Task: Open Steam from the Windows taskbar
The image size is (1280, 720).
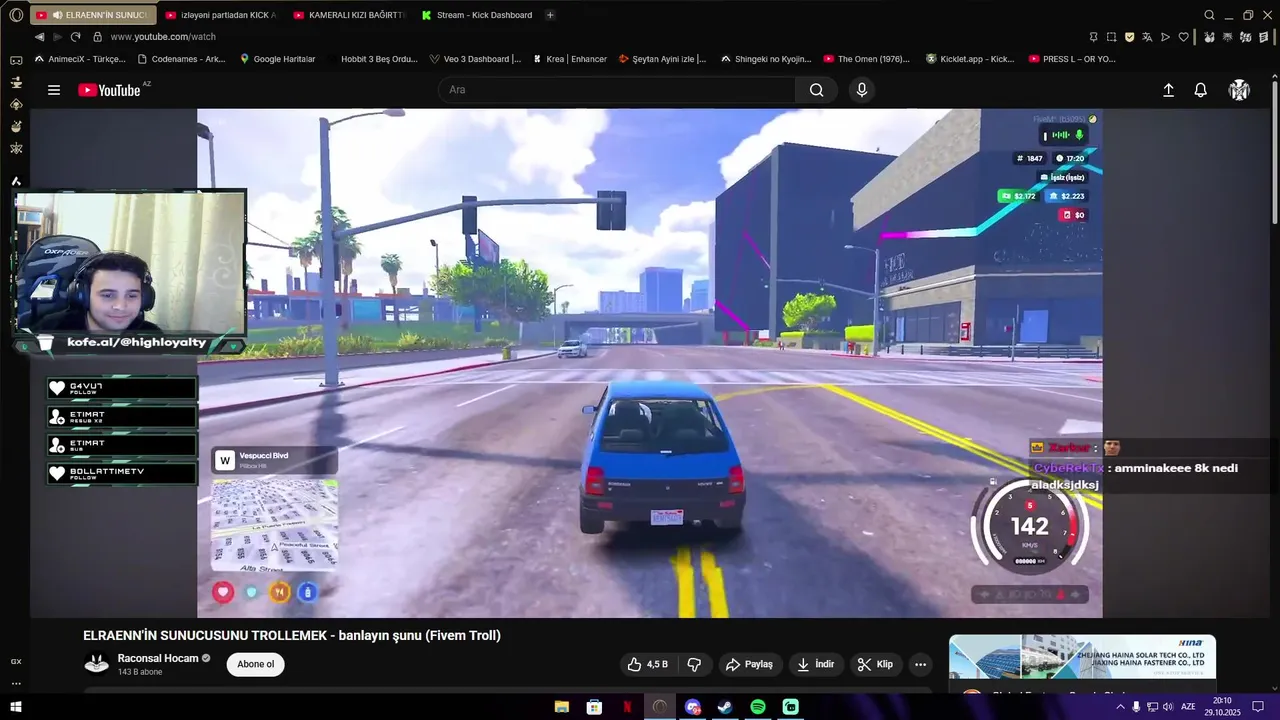Action: [725, 707]
